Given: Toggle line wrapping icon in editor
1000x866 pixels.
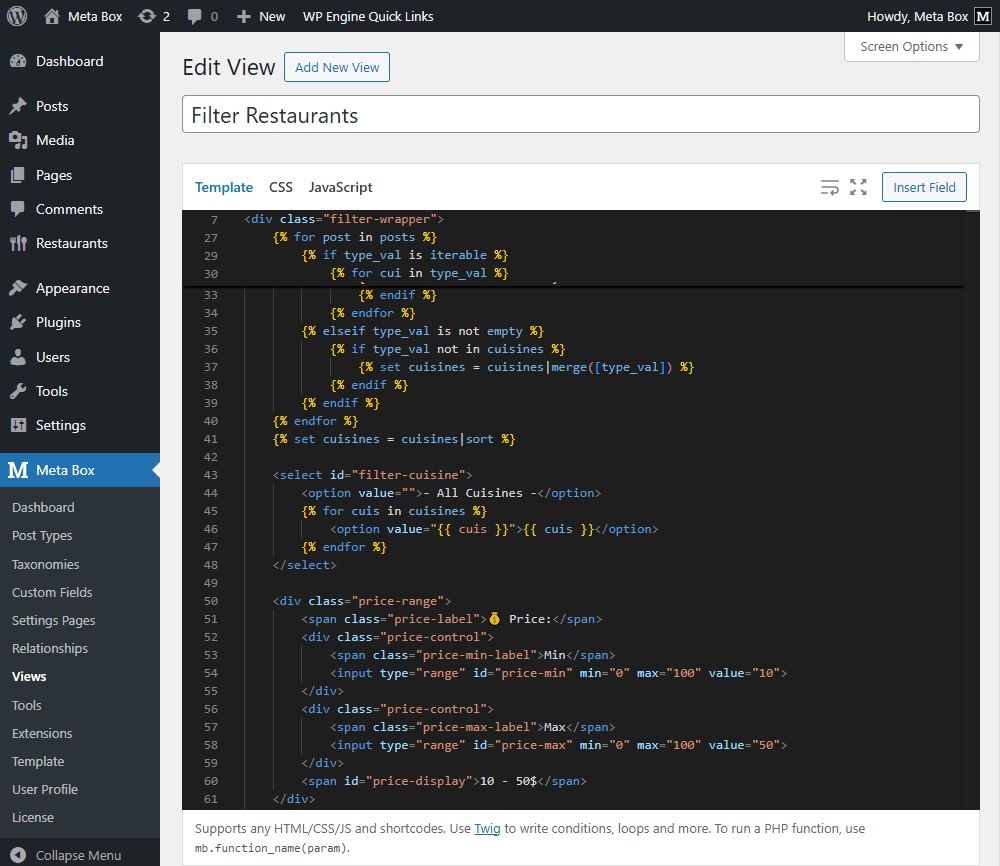Looking at the screenshot, I should pyautogui.click(x=829, y=187).
